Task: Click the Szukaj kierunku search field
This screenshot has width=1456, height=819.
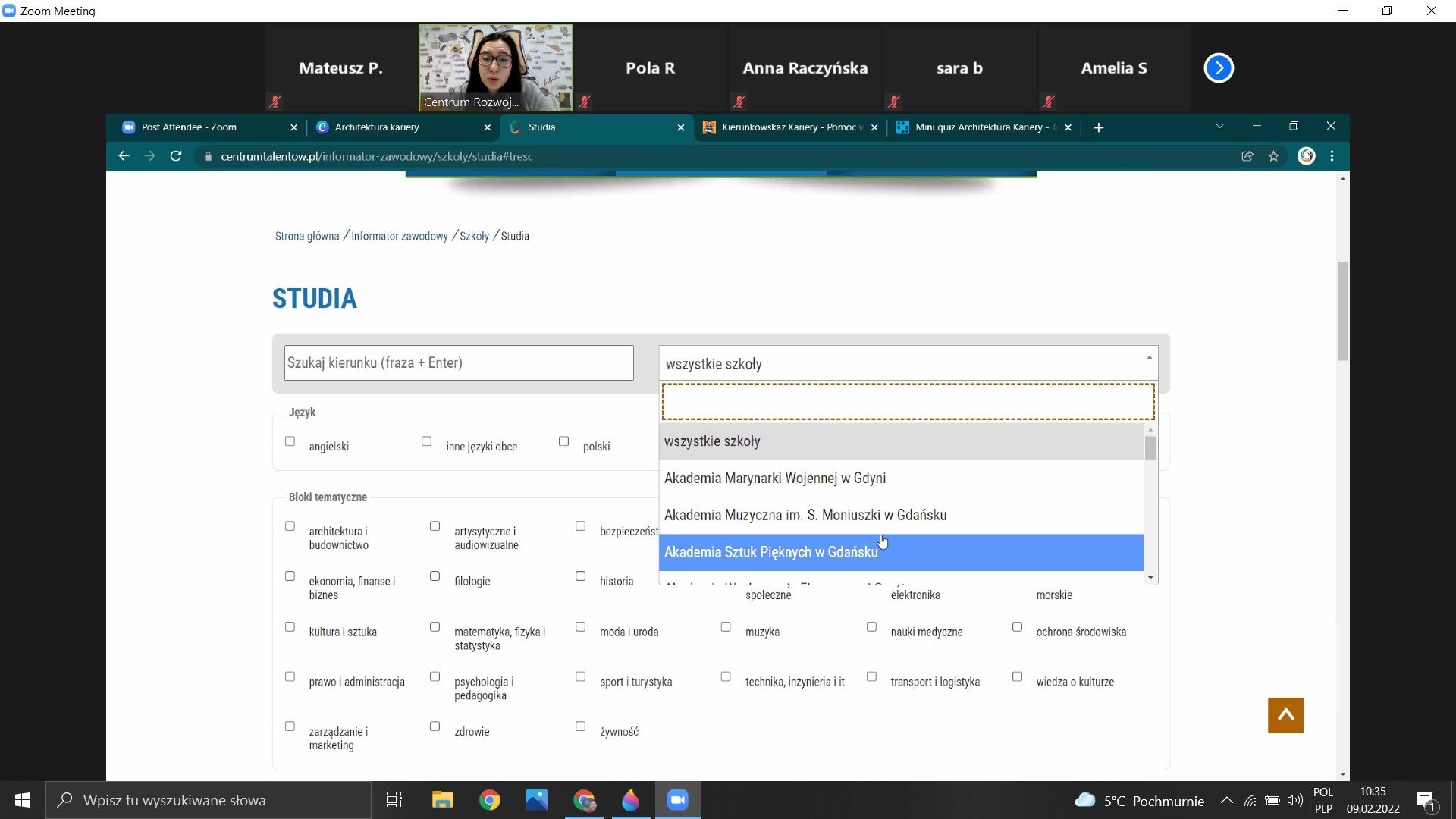Action: [459, 363]
